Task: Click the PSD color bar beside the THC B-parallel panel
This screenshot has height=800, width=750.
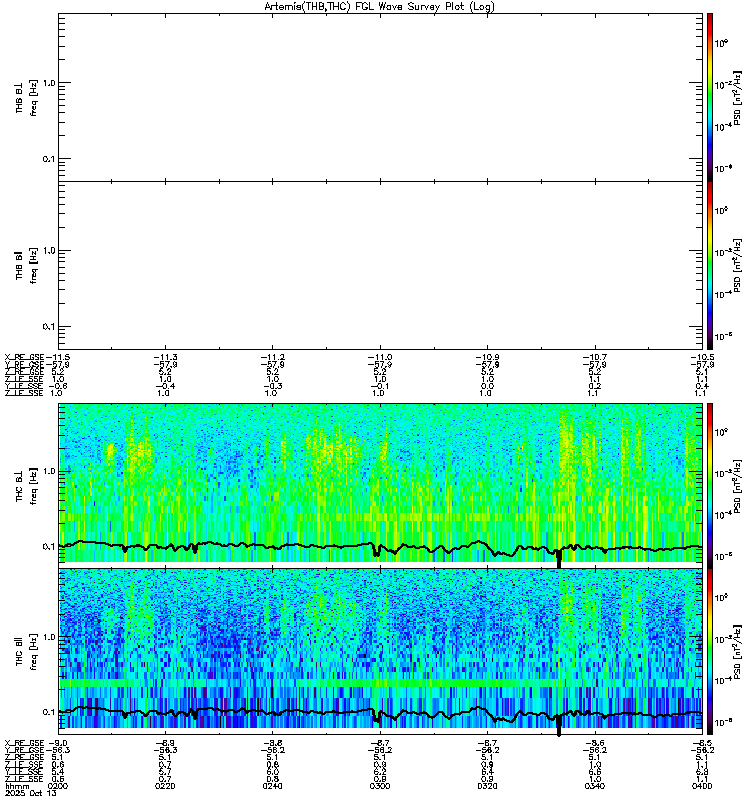Action: pos(710,652)
